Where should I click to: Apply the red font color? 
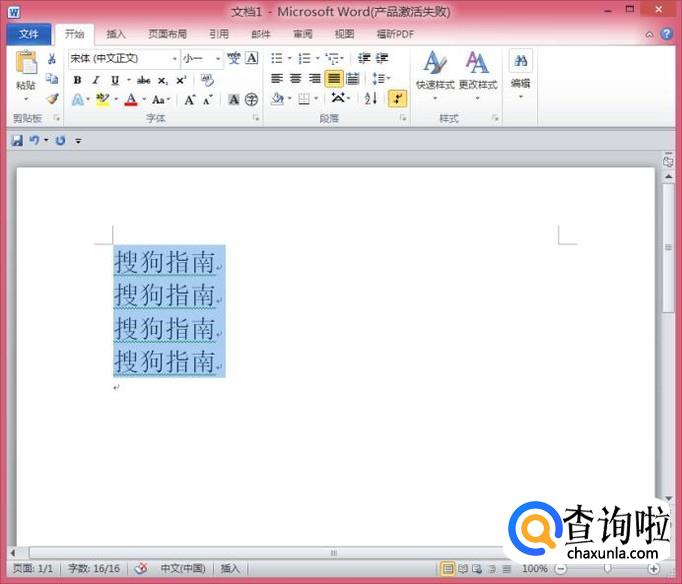[131, 100]
